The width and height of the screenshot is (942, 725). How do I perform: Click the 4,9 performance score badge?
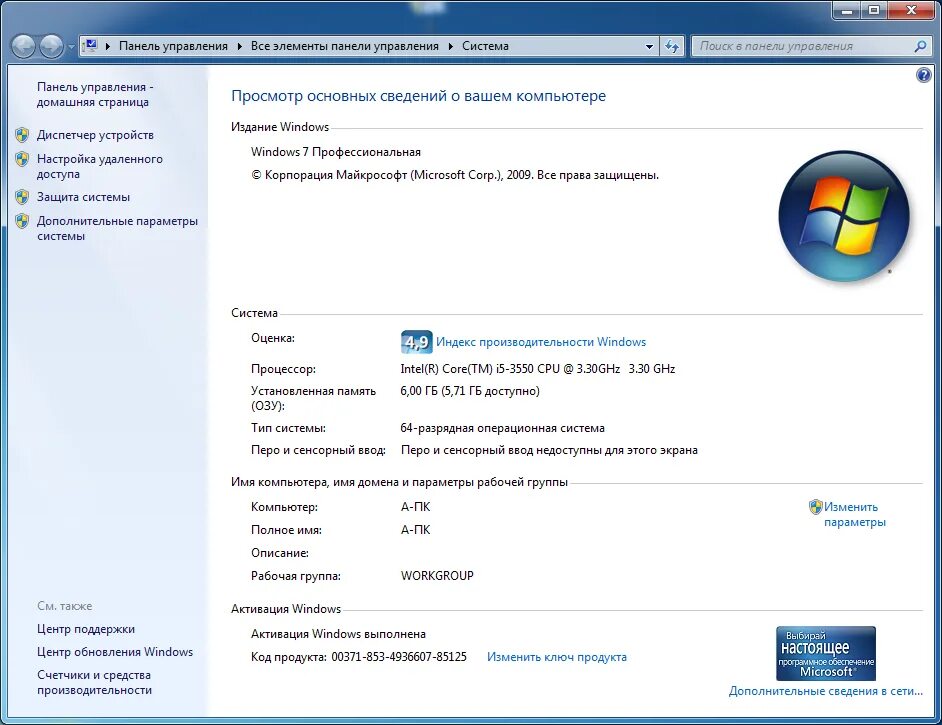tap(416, 342)
